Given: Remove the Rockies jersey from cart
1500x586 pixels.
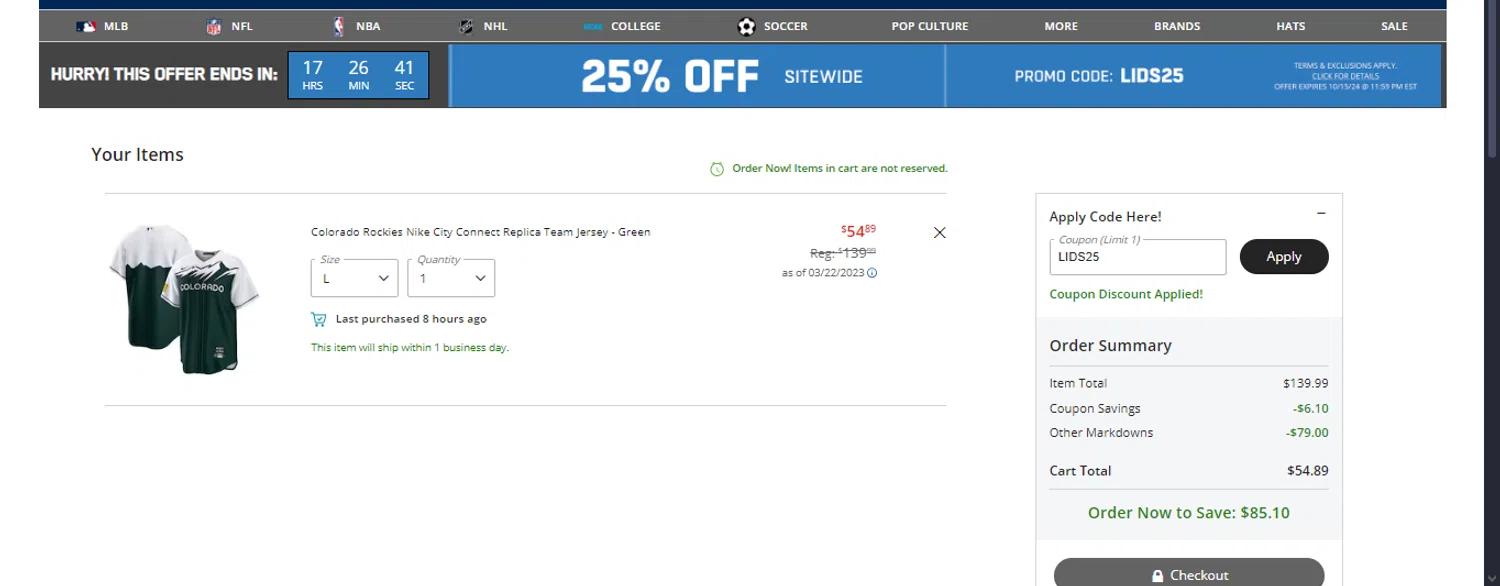Looking at the screenshot, I should [939, 233].
